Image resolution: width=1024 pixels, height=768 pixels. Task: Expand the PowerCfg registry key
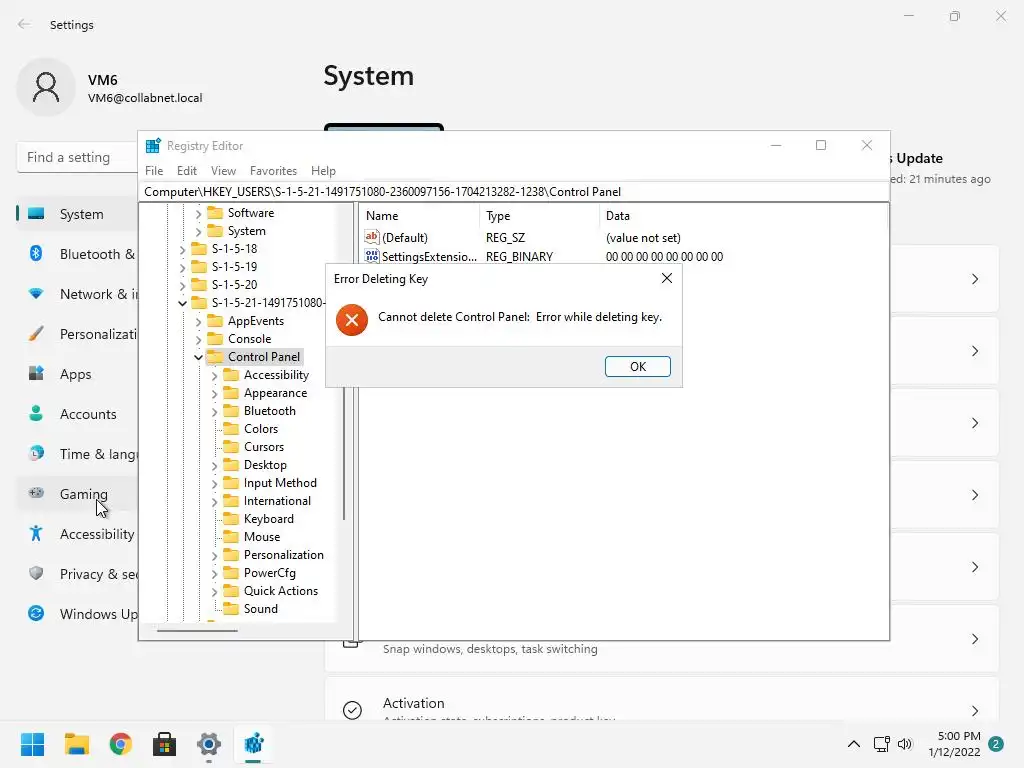pyautogui.click(x=214, y=573)
